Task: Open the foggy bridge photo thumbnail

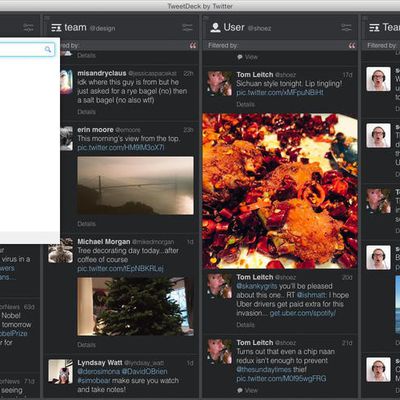Action: pyautogui.click(x=135, y=186)
